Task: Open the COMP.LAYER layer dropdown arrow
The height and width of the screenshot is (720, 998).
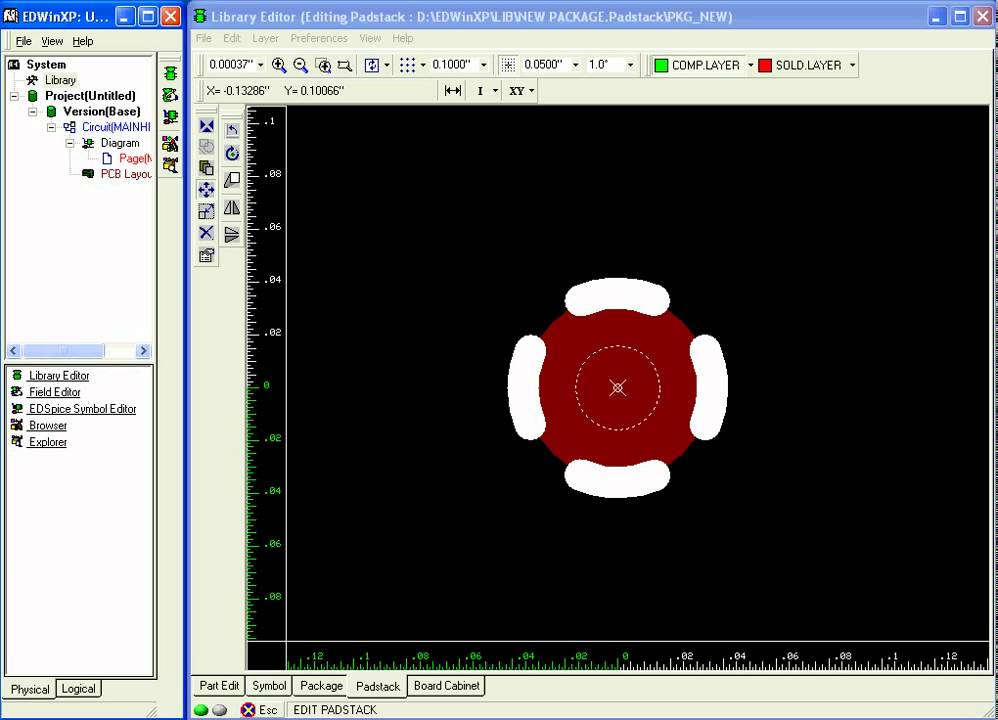Action: [x=750, y=65]
